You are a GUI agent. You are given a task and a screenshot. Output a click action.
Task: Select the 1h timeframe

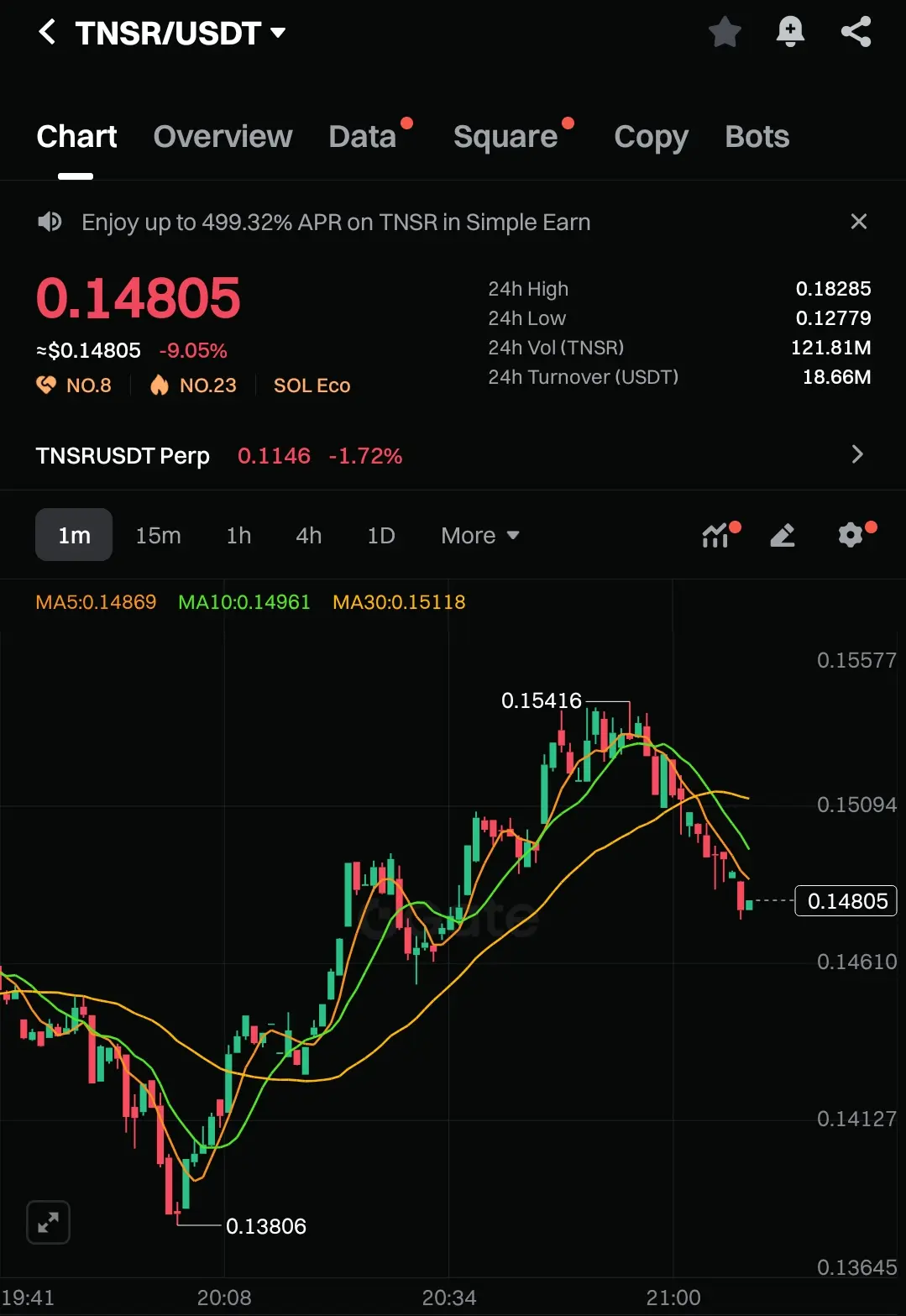[x=238, y=535]
